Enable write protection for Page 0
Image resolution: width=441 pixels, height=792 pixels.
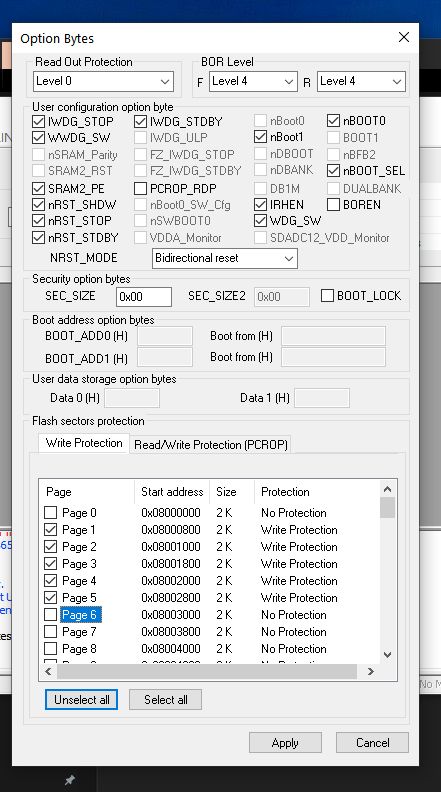(51, 513)
